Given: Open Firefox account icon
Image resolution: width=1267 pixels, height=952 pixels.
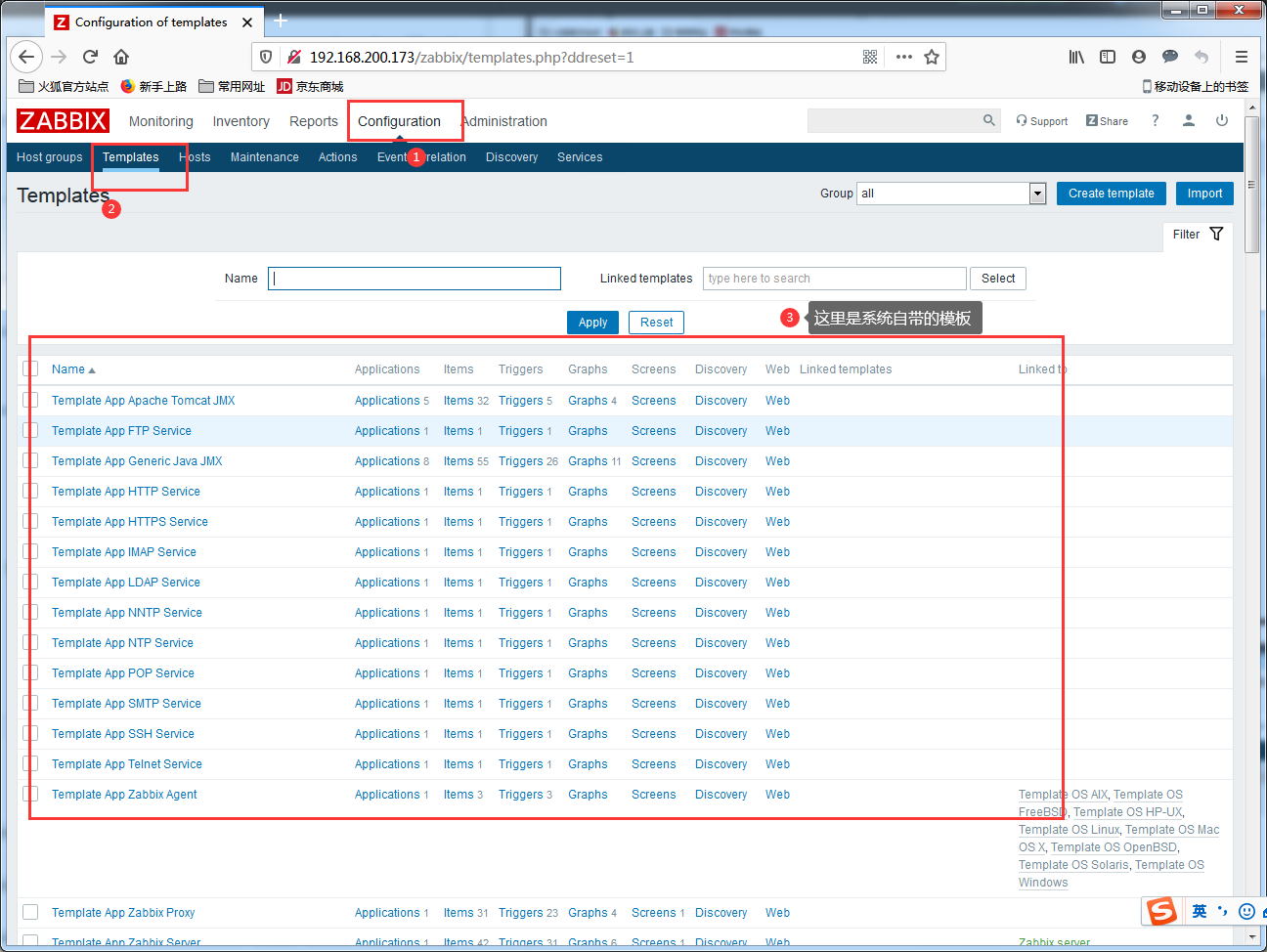Looking at the screenshot, I should [x=1139, y=57].
